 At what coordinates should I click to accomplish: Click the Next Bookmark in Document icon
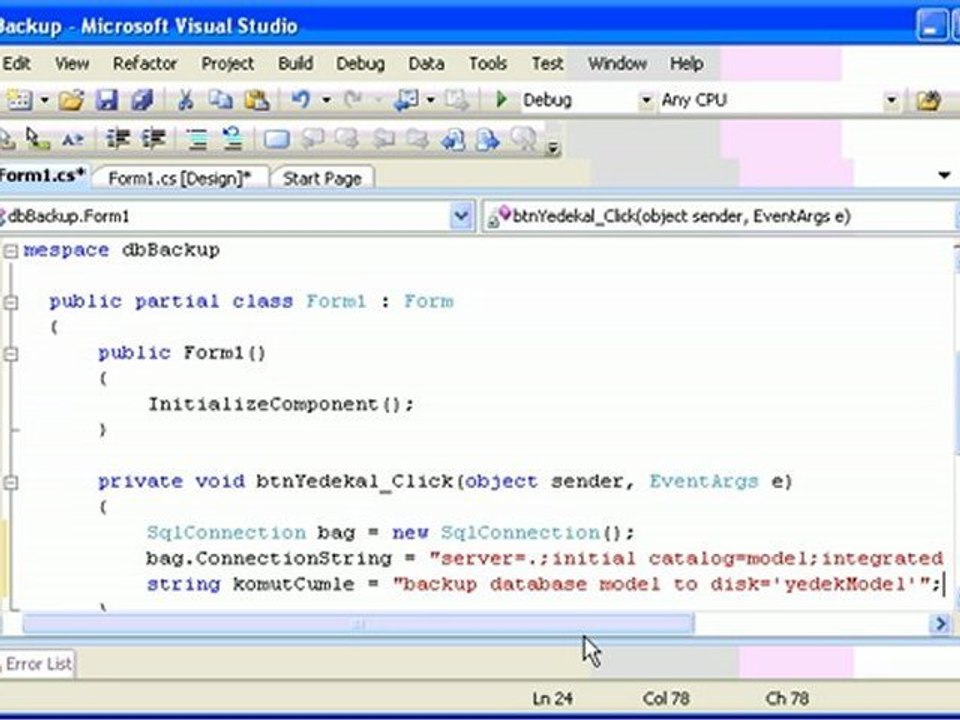pyautogui.click(x=488, y=140)
